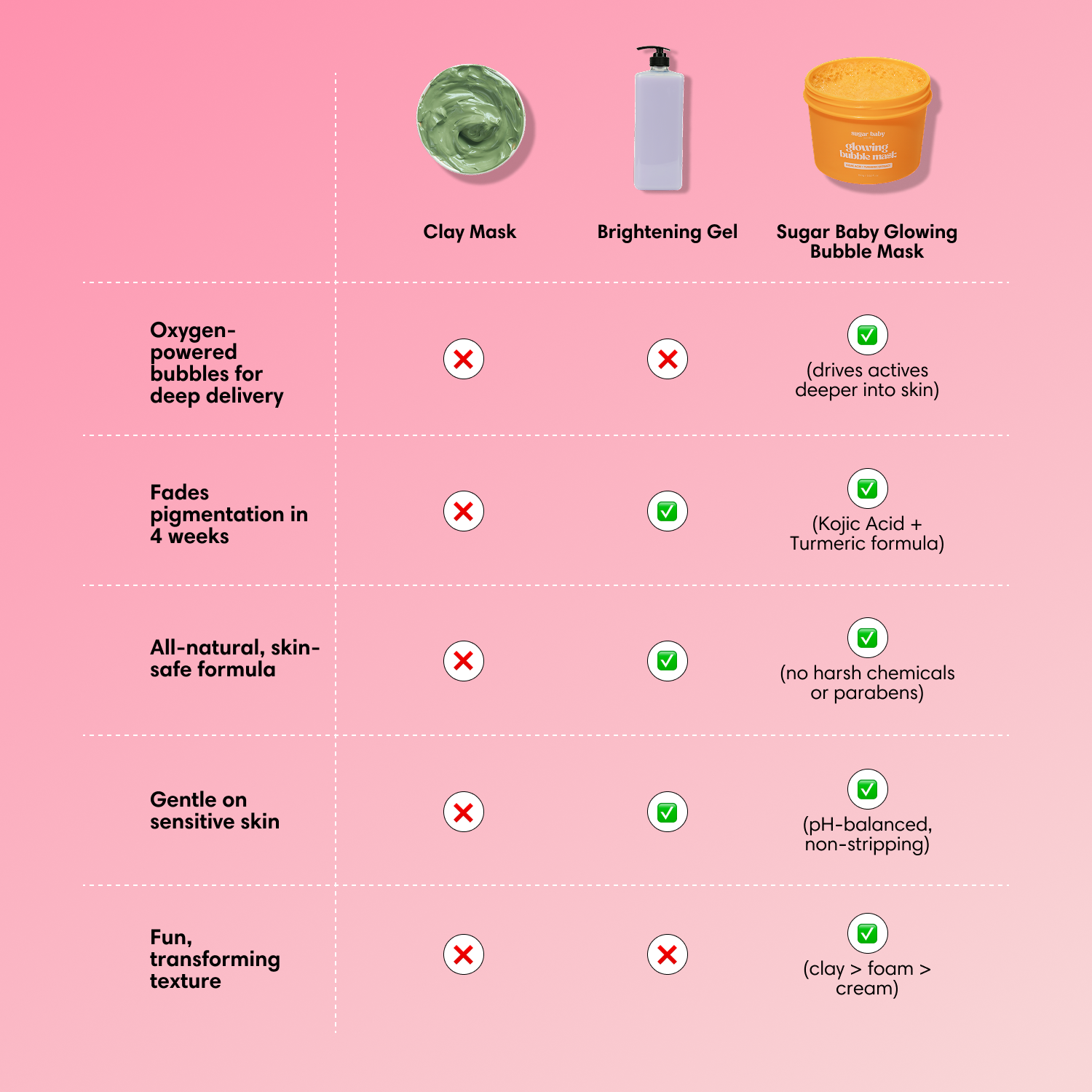Click green check above 'no harsh chemicals'
This screenshot has height=1092, width=1092.
tap(867, 638)
